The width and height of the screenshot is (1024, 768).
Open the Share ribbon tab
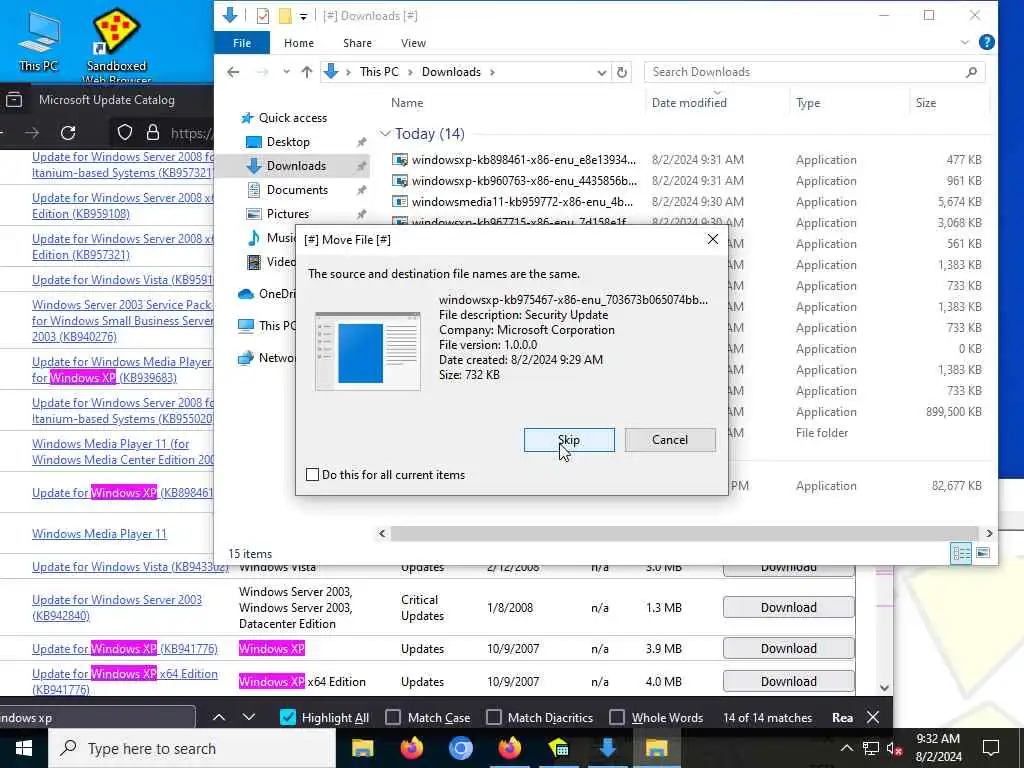point(357,42)
